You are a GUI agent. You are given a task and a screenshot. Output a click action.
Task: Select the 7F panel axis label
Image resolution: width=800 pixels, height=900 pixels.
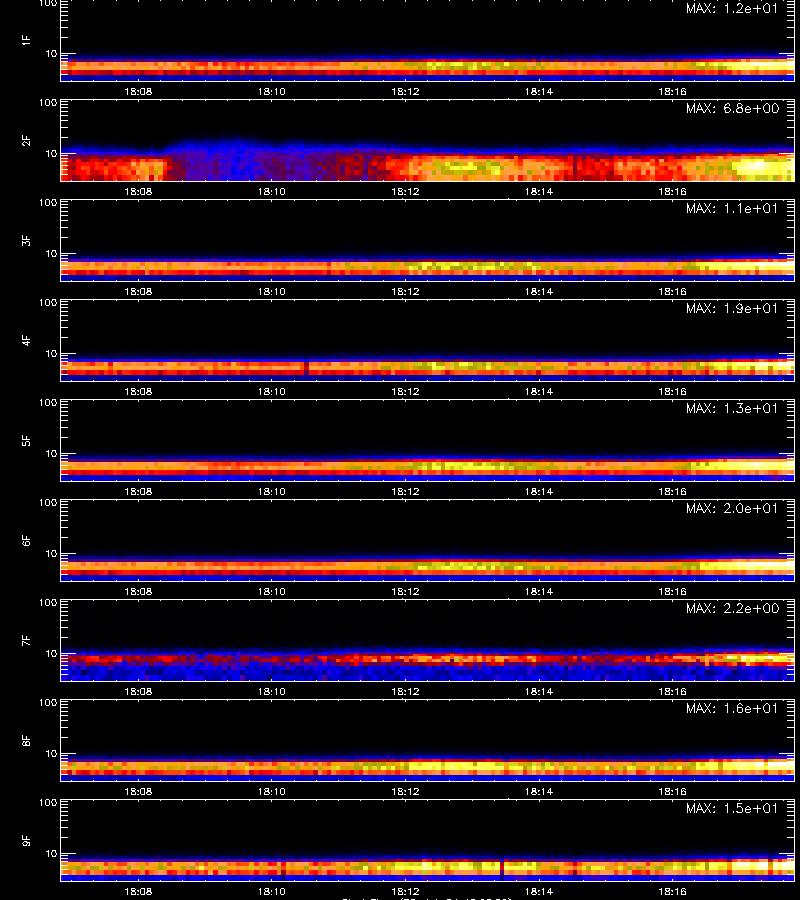click(26, 640)
